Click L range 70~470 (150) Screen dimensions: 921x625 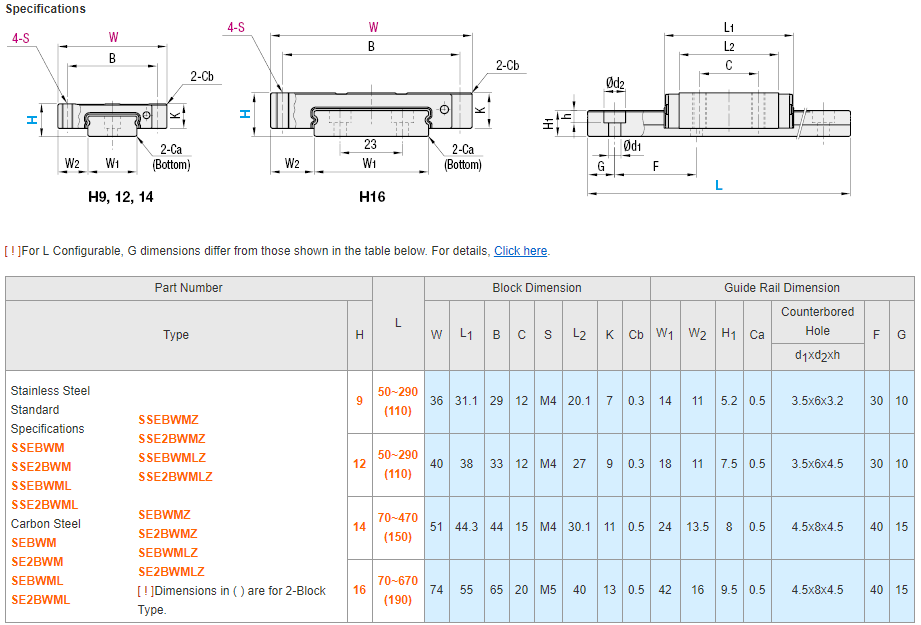point(398,527)
